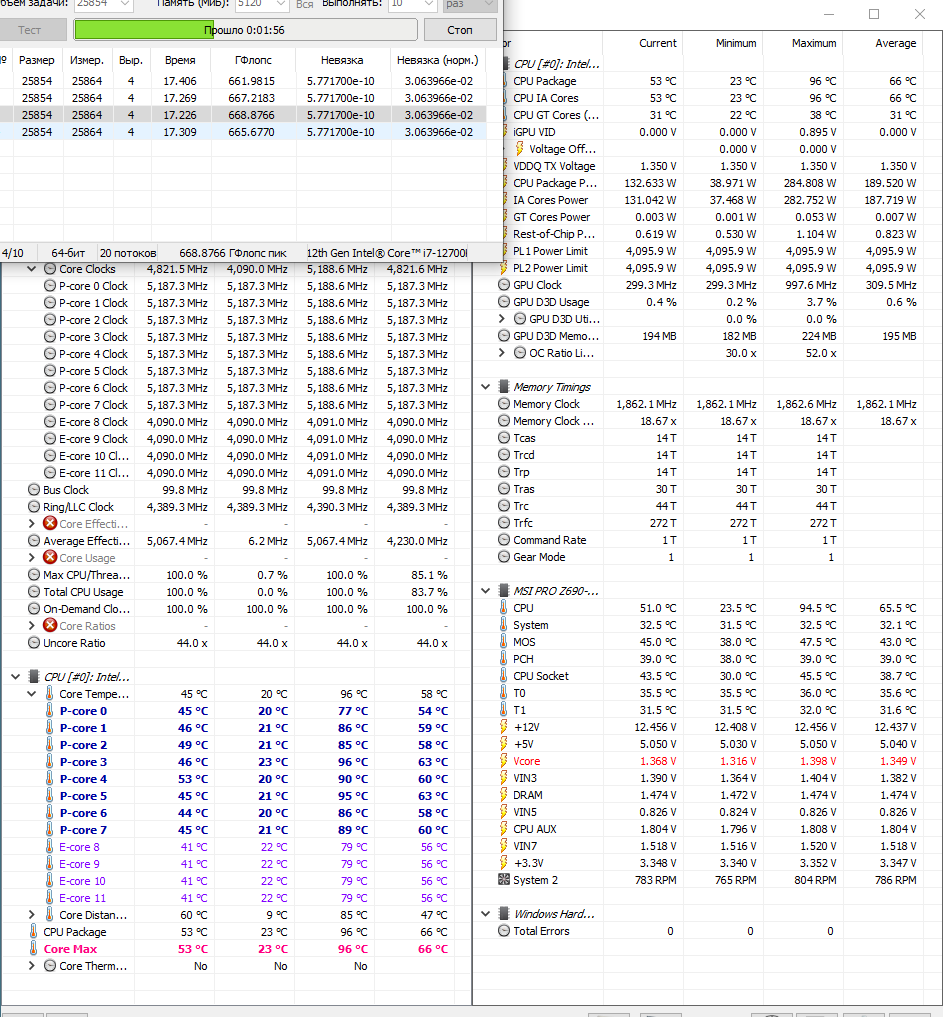This screenshot has height=1017, width=943.
Task: Click the PL2 Power Limit lightning icon
Action: [504, 268]
